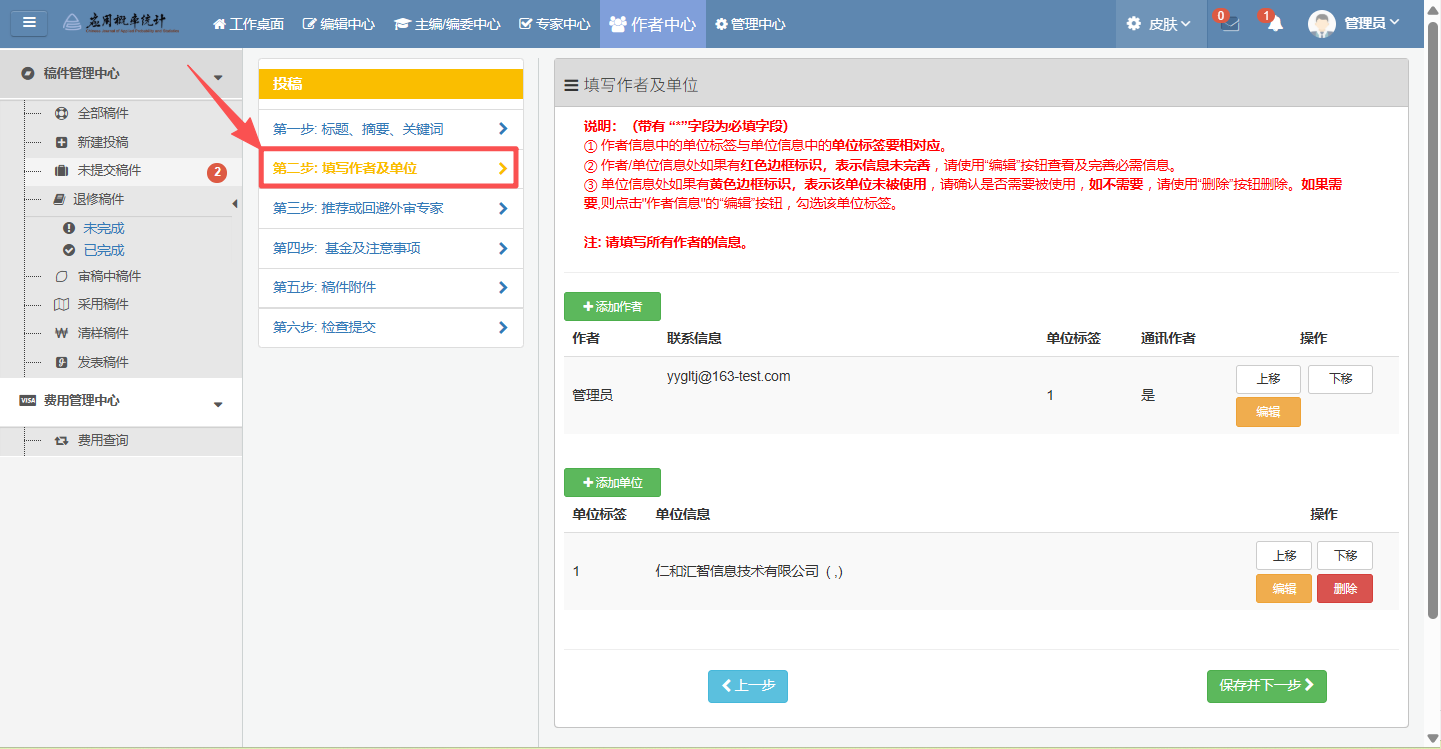
Task: Click the badge on 未提交稿件
Action: pyautogui.click(x=217, y=172)
